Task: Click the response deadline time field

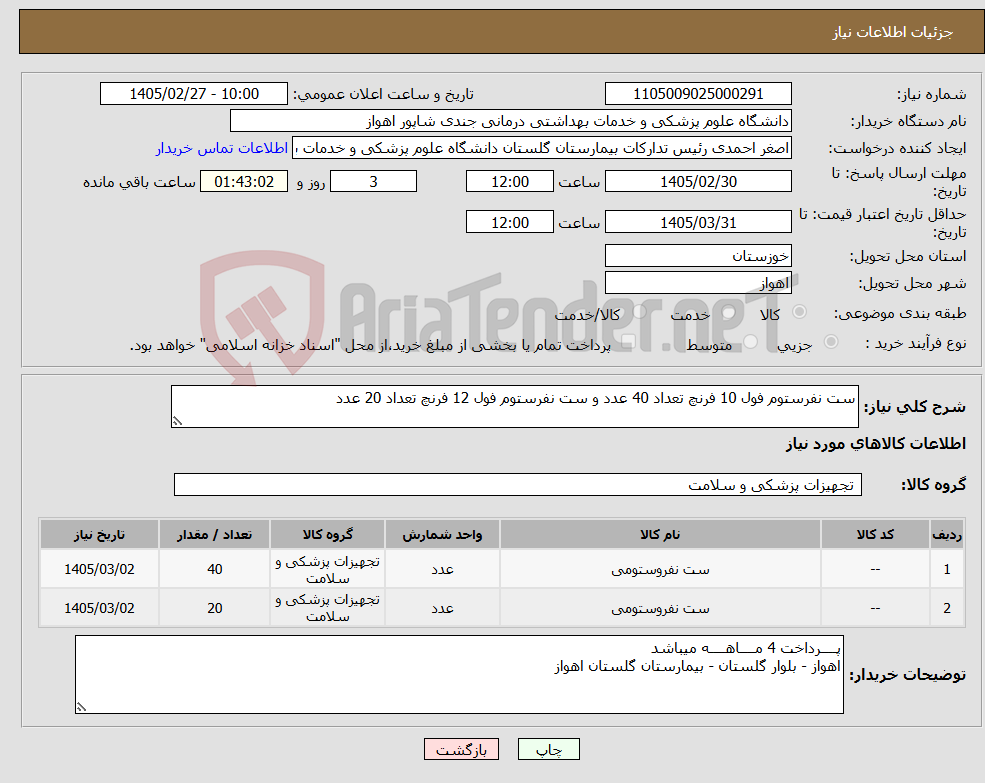Action: coord(509,182)
